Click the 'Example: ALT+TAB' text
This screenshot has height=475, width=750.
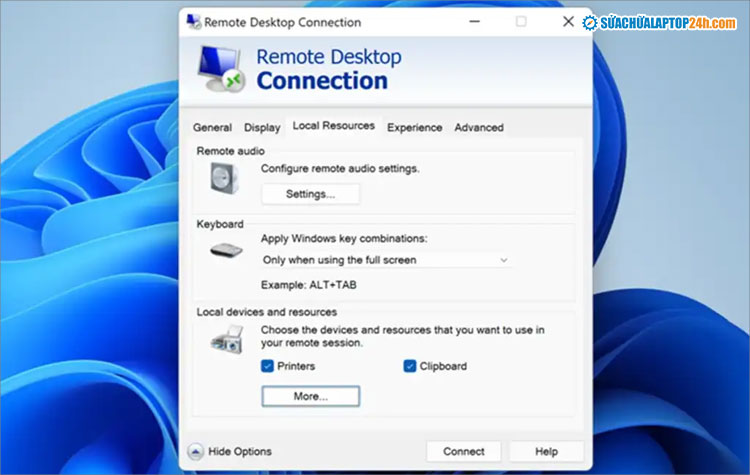(309, 285)
